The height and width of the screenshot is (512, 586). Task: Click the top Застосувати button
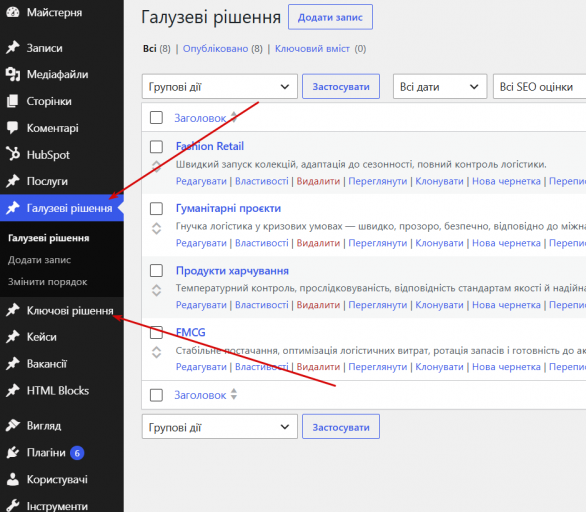[x=341, y=87]
